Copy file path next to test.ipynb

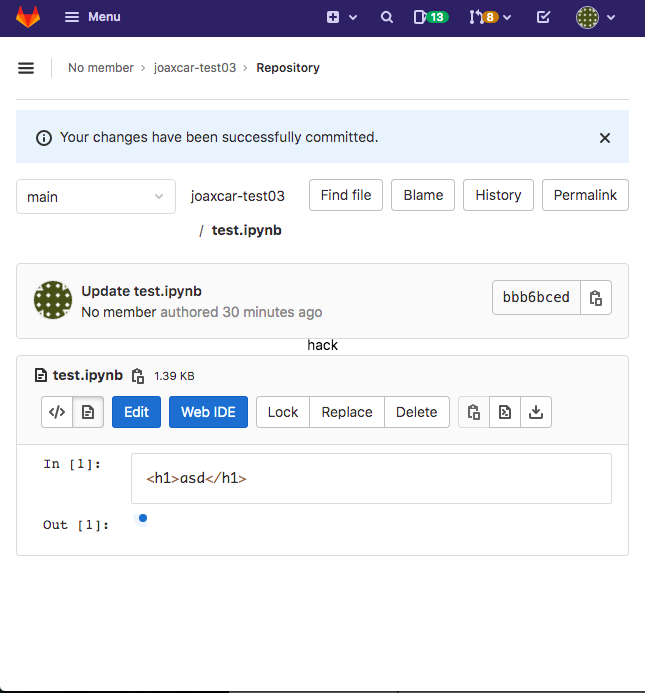pyautogui.click(x=138, y=376)
